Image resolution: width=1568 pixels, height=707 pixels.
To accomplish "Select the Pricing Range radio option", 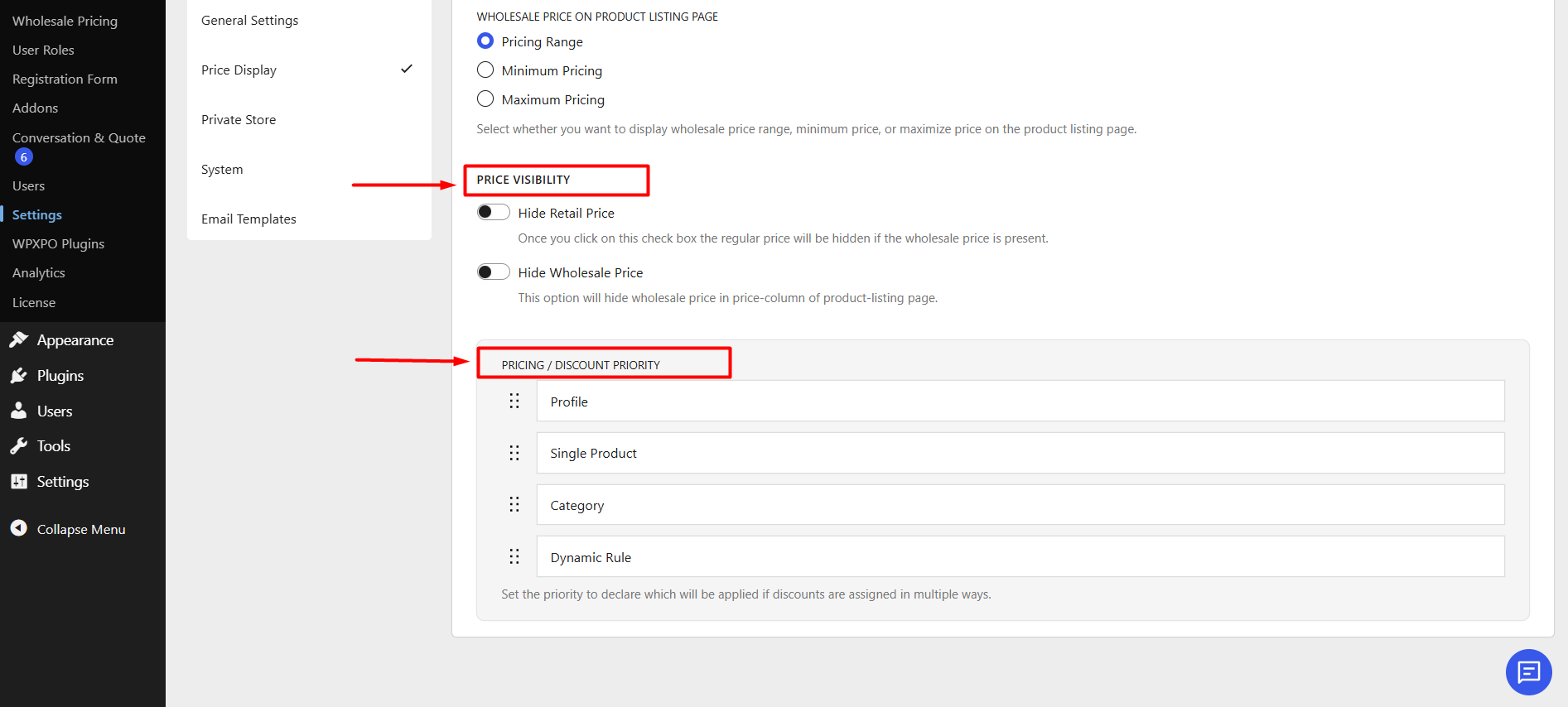I will click(x=485, y=41).
